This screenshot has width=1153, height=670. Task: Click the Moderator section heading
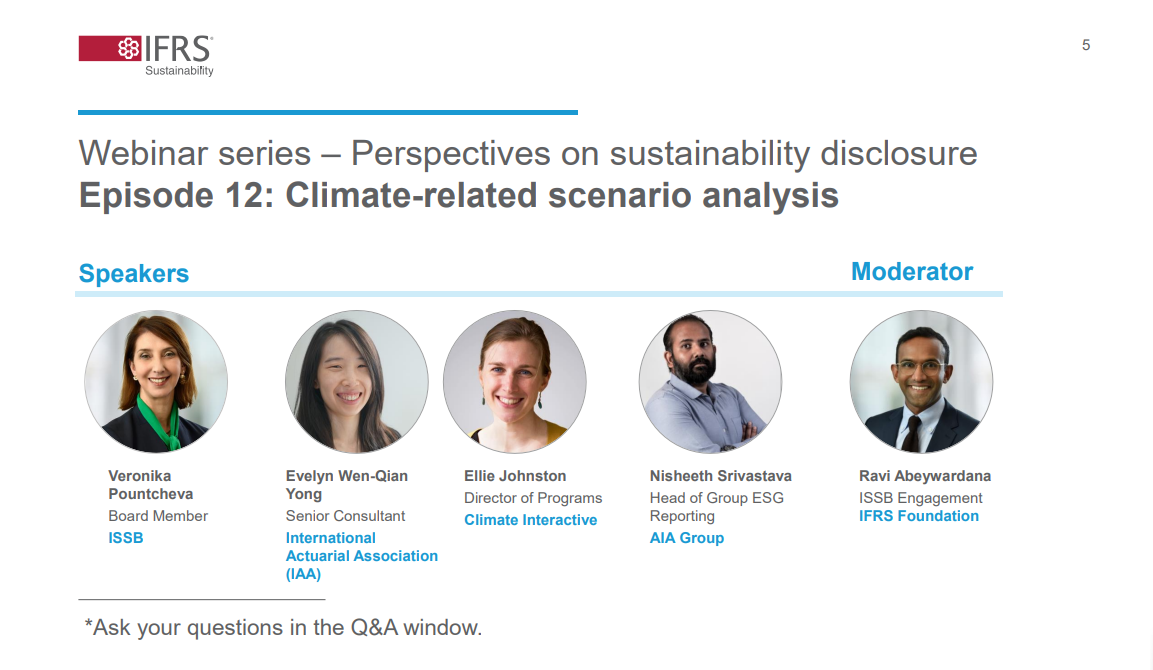coord(912,271)
